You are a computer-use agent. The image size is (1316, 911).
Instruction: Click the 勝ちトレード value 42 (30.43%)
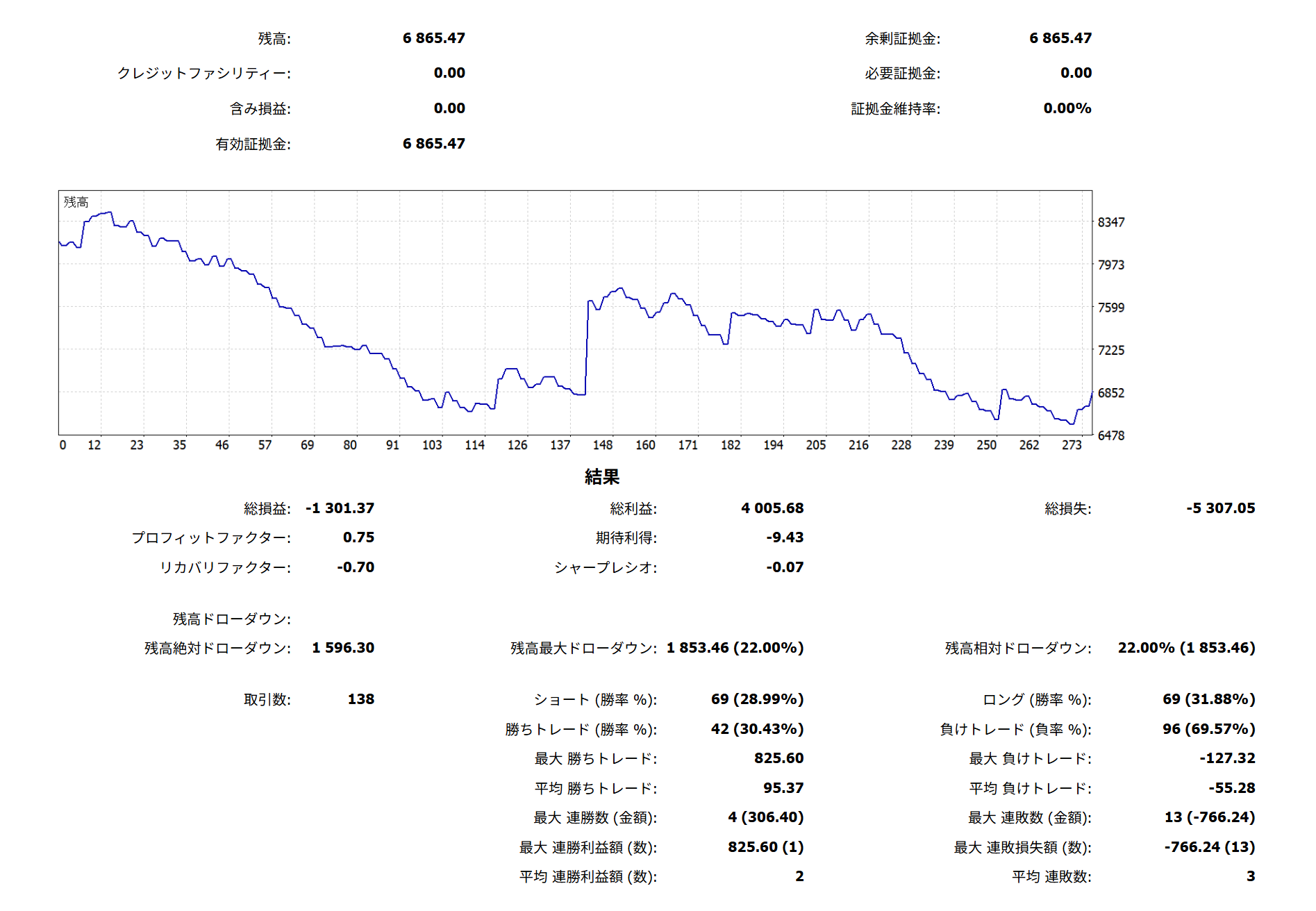pos(757,729)
